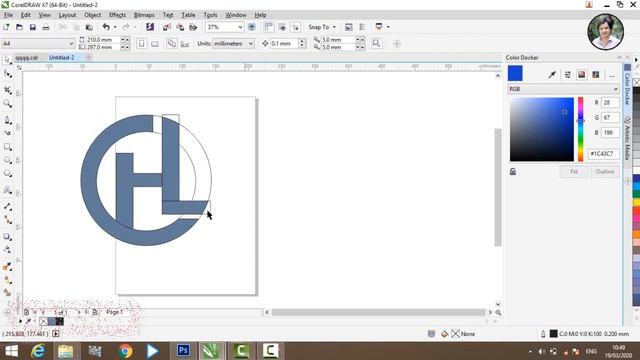The width and height of the screenshot is (640, 360).
Task: Show color viewers in the Color Docker
Action: click(x=582, y=74)
